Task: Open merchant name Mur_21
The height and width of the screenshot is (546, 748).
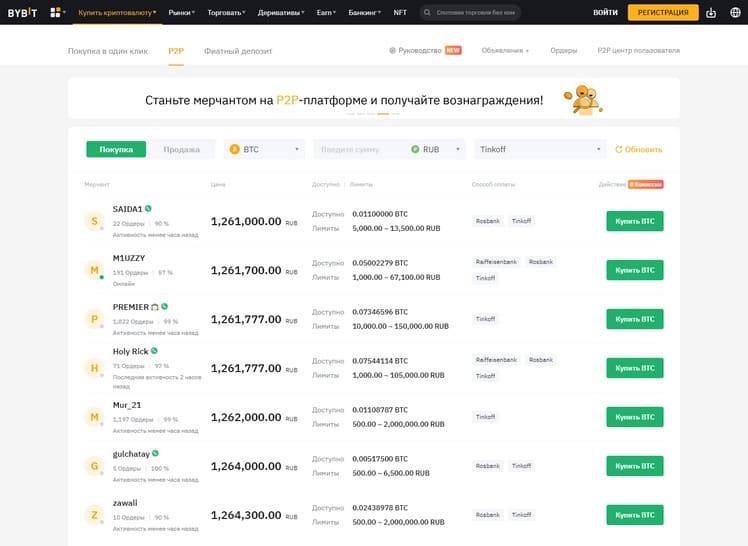Action: 127,405
